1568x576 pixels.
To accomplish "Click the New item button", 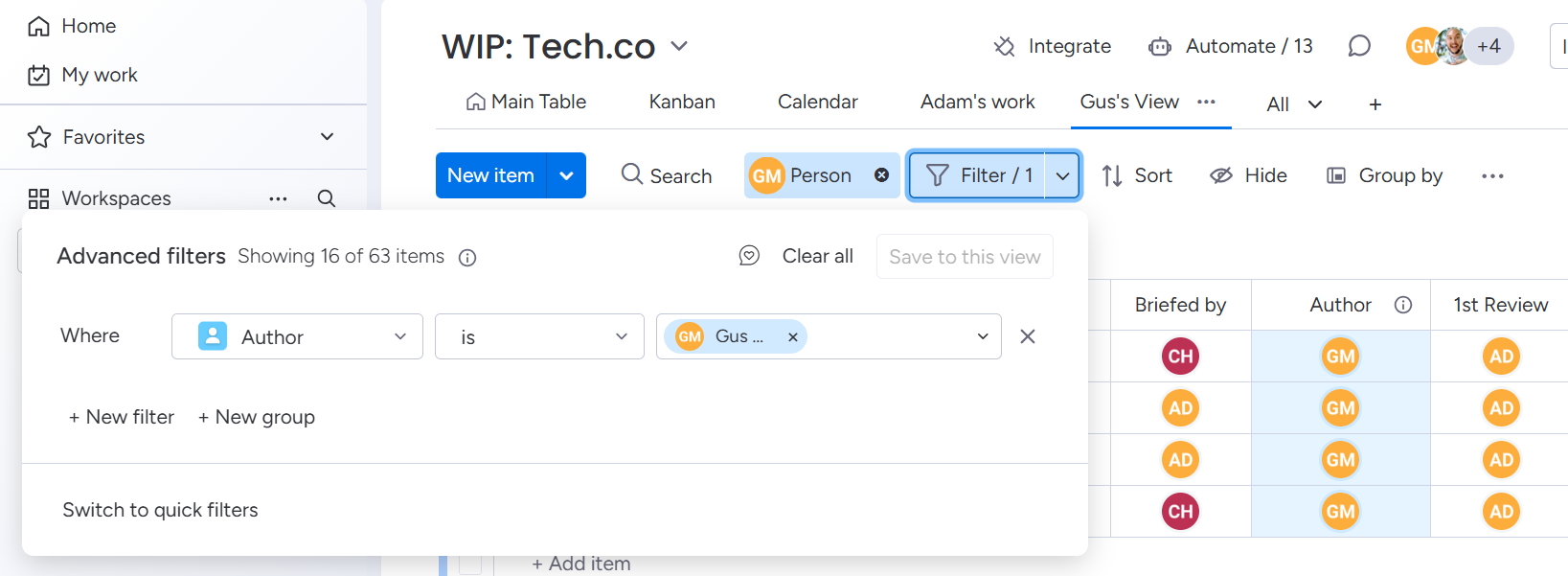I will tap(490, 175).
